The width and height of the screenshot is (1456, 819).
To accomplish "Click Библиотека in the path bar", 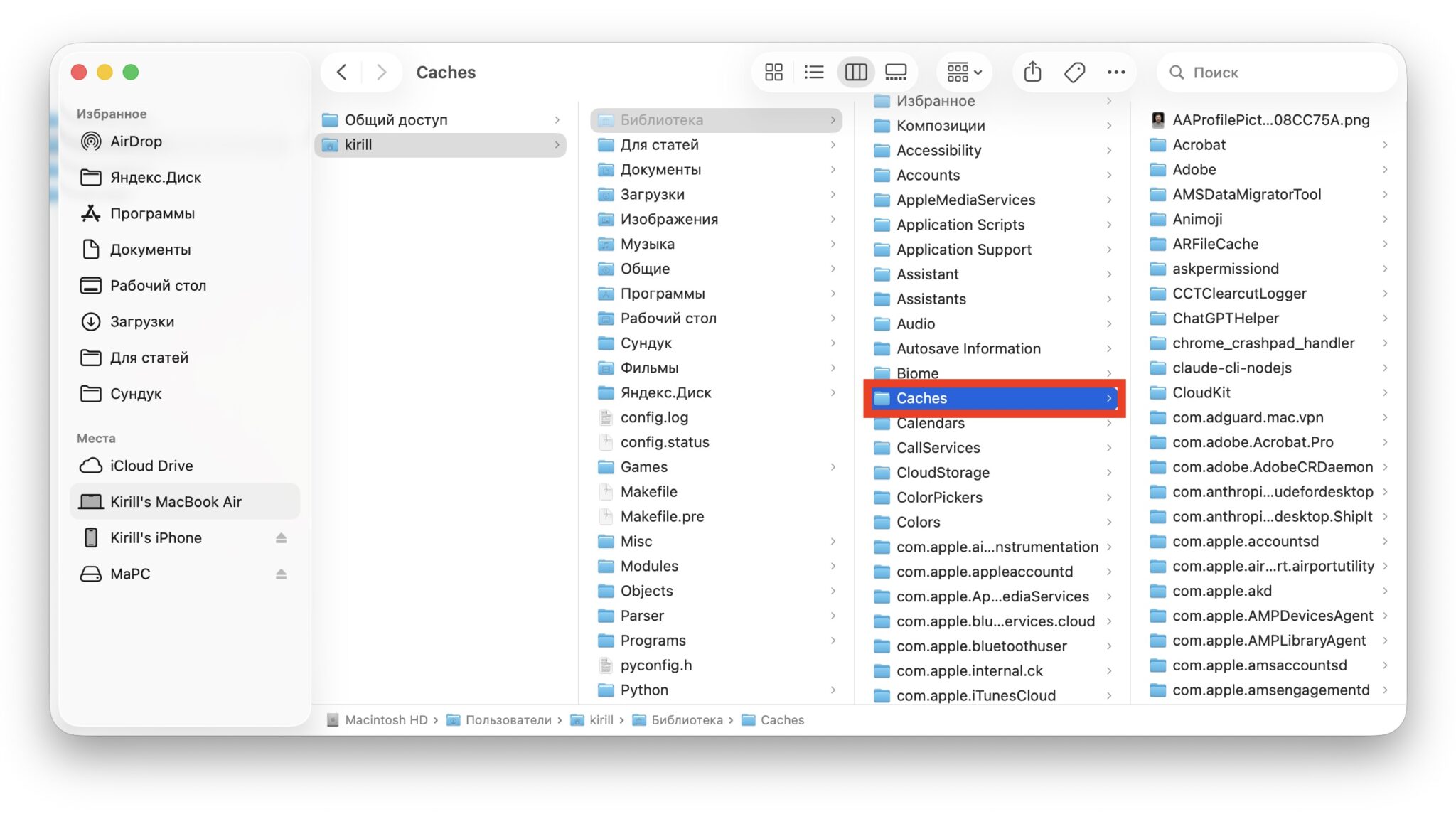I will coord(678,720).
